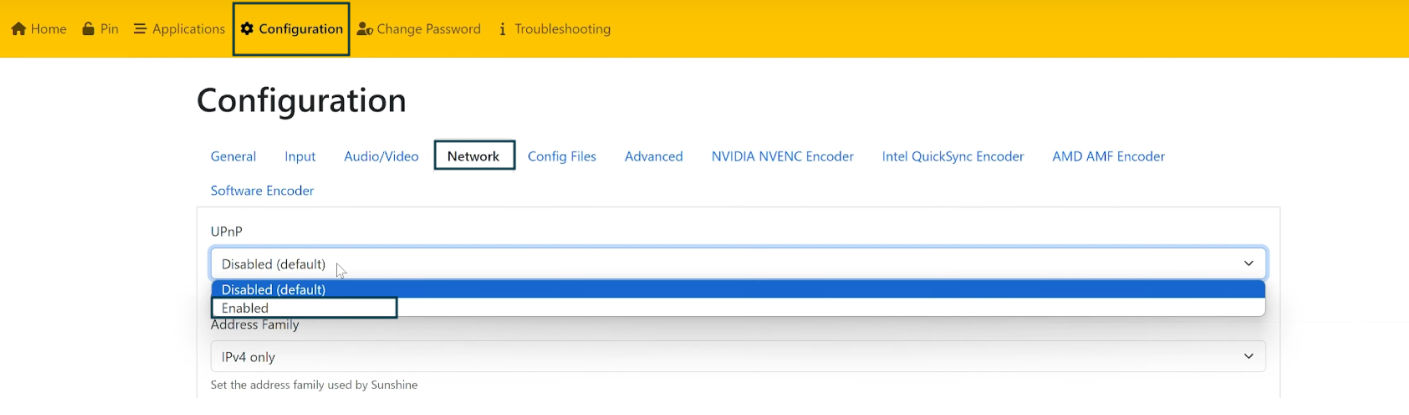Click the Configuration gear icon
1409x415 pixels.
coord(247,29)
